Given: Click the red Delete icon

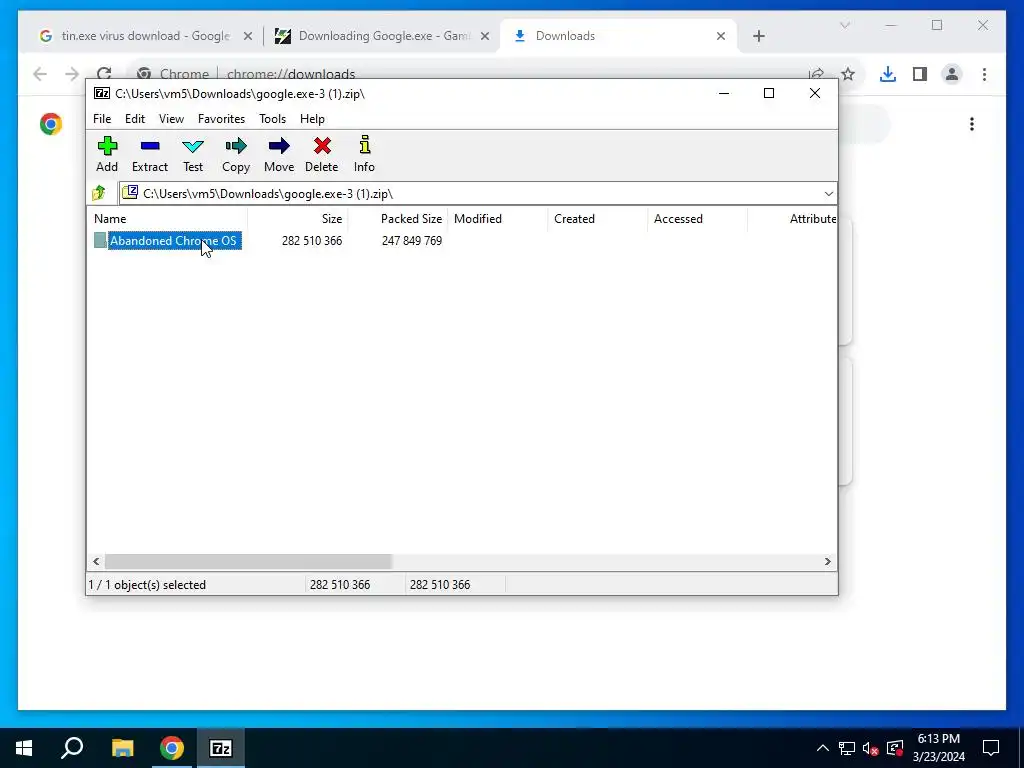Looking at the screenshot, I should pos(322,154).
